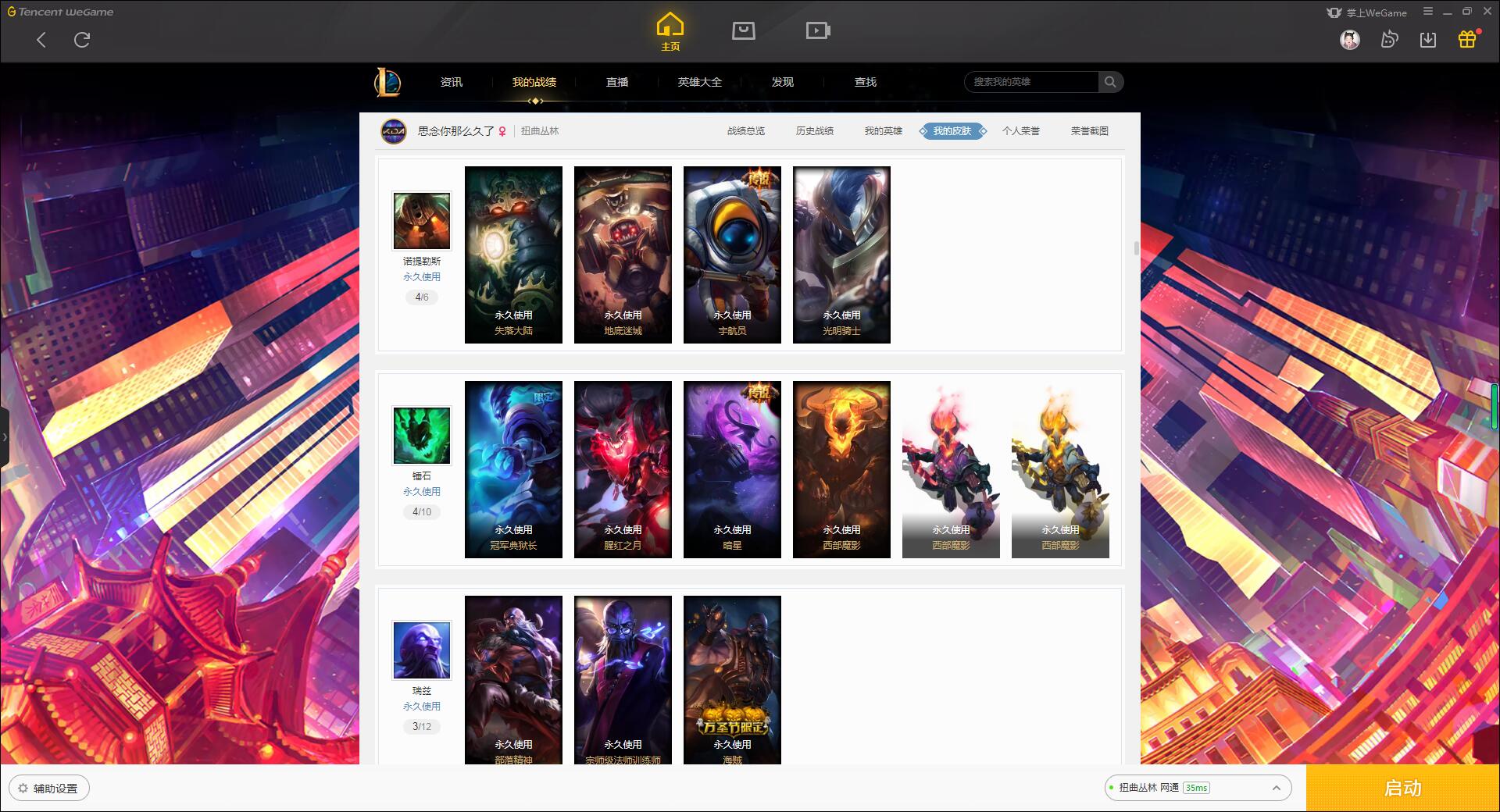The width and height of the screenshot is (1500, 812).
Task: Open the 光明骑士 skin card
Action: tap(841, 255)
